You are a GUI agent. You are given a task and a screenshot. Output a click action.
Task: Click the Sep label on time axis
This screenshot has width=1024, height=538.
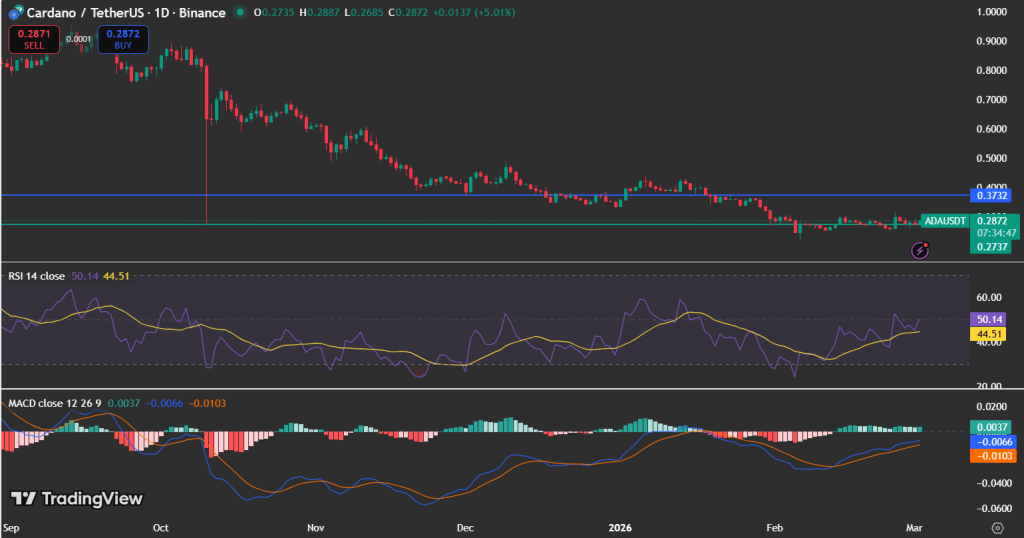click(x=11, y=528)
